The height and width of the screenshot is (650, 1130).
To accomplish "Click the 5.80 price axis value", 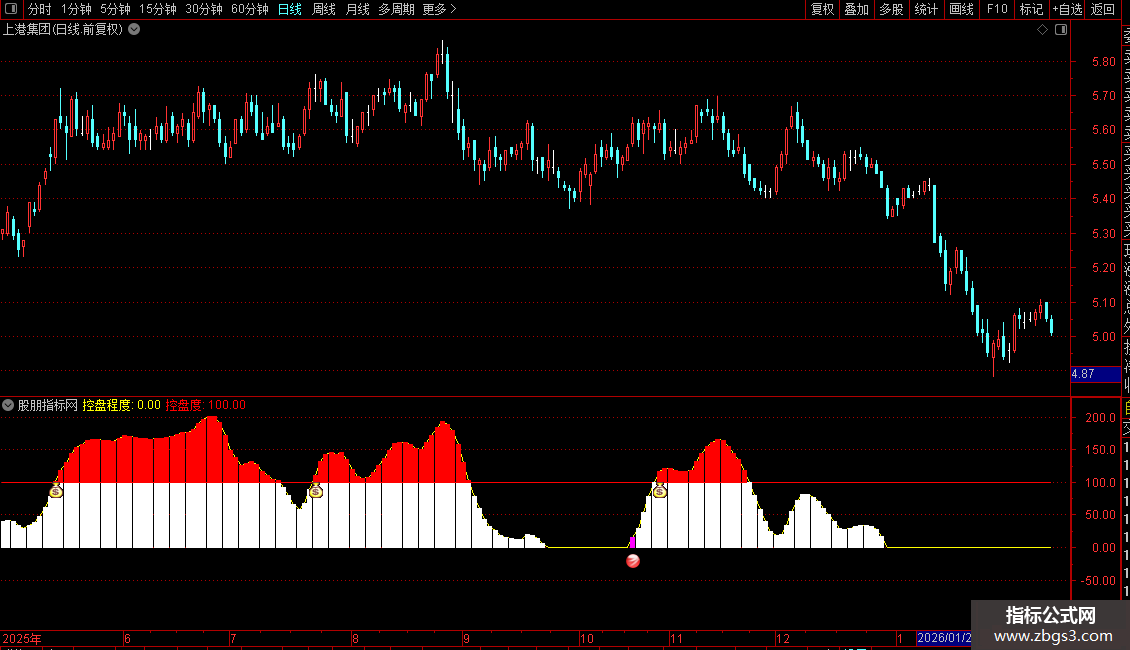I will (x=1103, y=62).
